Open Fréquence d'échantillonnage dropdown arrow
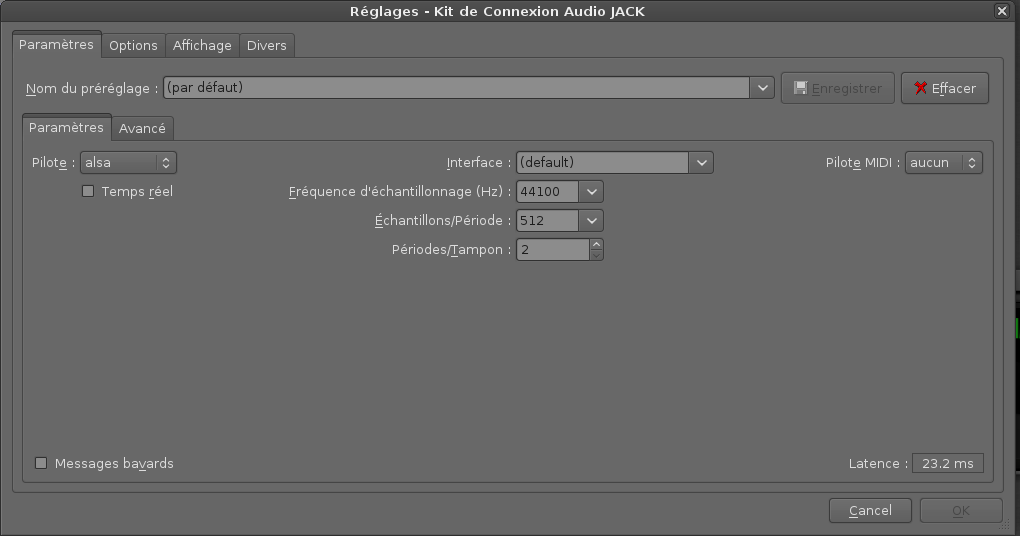 point(591,192)
